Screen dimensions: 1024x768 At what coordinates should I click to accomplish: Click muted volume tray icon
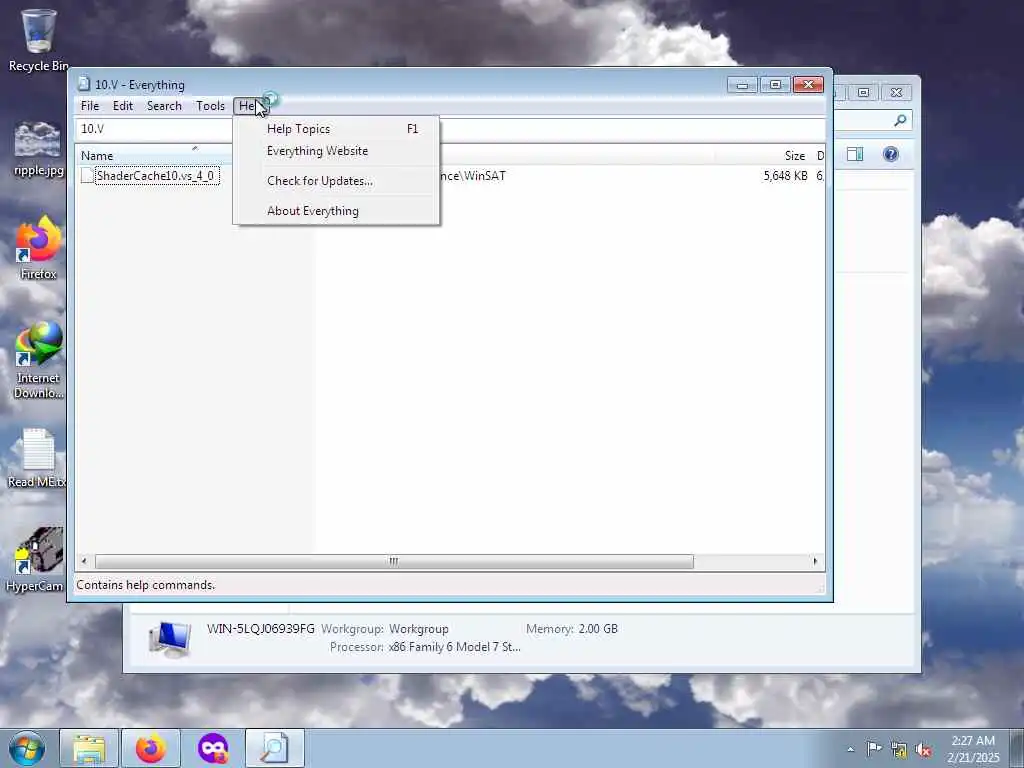923,750
